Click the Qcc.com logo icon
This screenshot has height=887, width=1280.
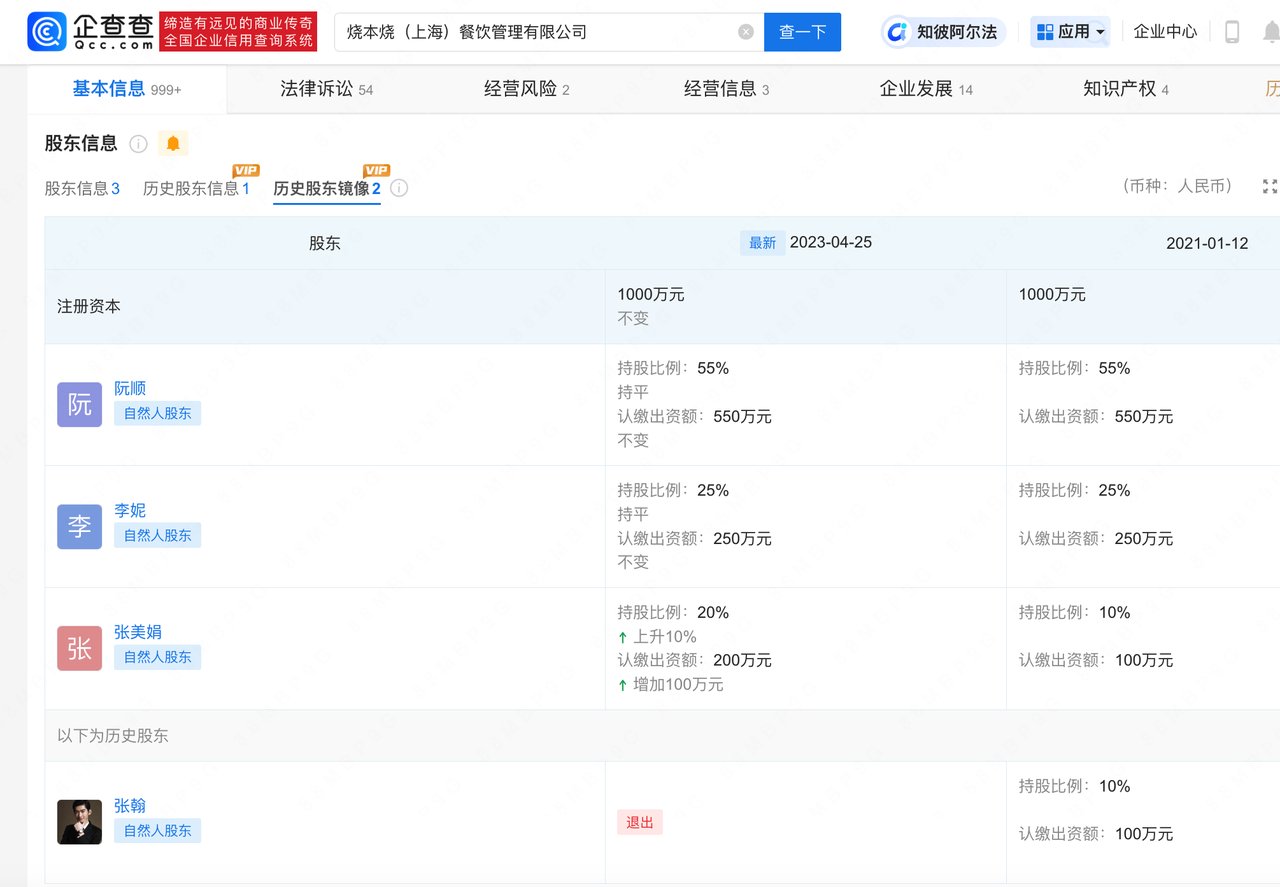[47, 32]
